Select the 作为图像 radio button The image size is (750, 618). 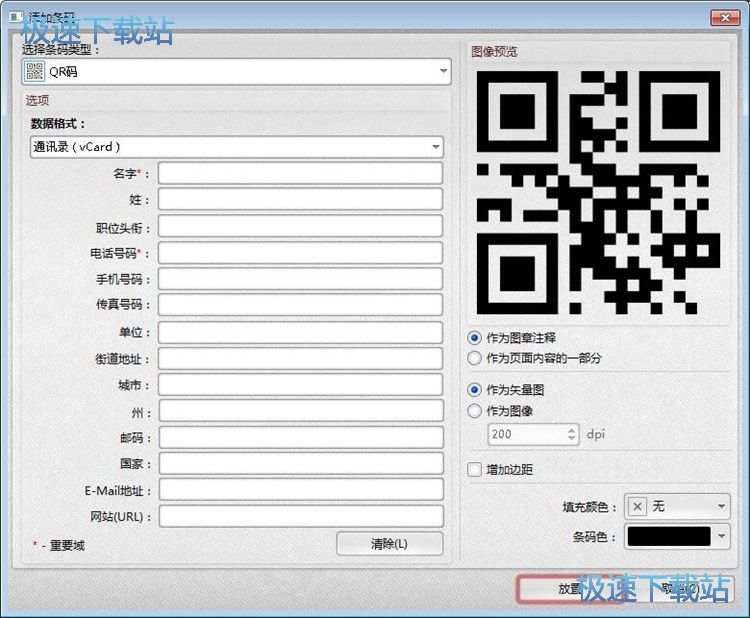(x=474, y=411)
